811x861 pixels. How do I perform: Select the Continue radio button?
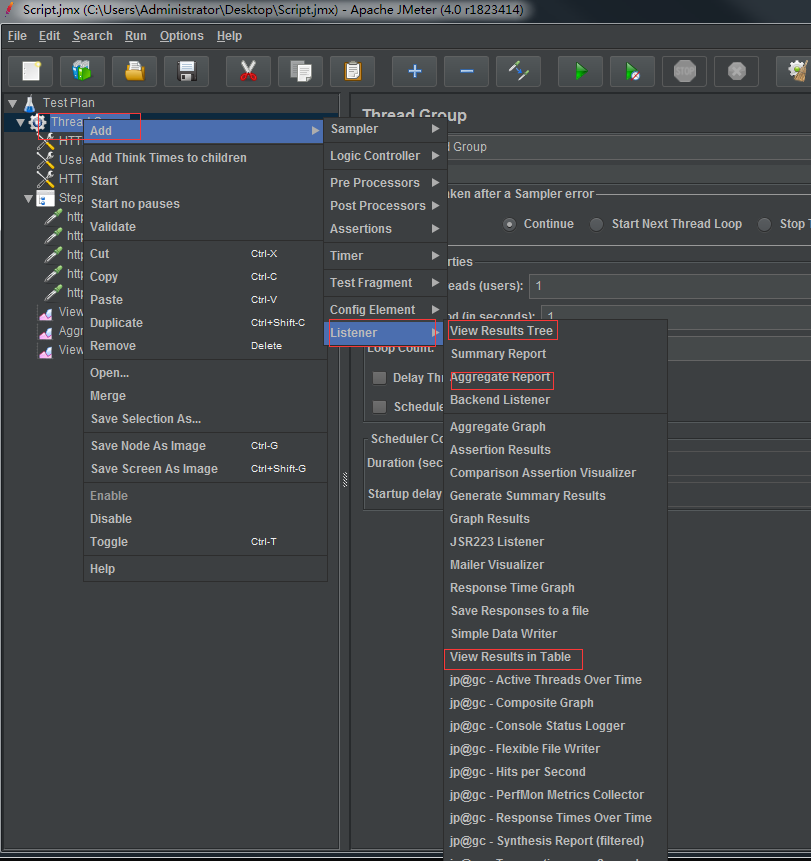pyautogui.click(x=509, y=224)
